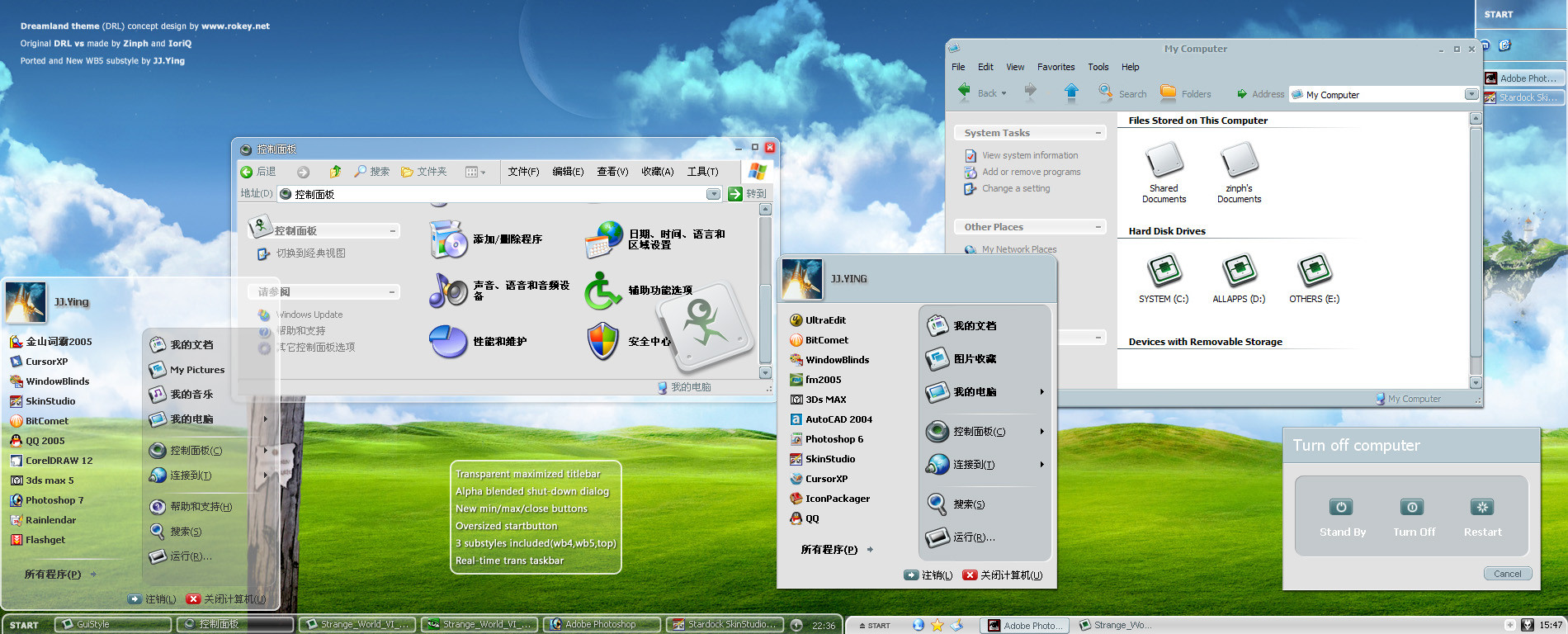Open the Help menu in My Computer

click(1130, 67)
